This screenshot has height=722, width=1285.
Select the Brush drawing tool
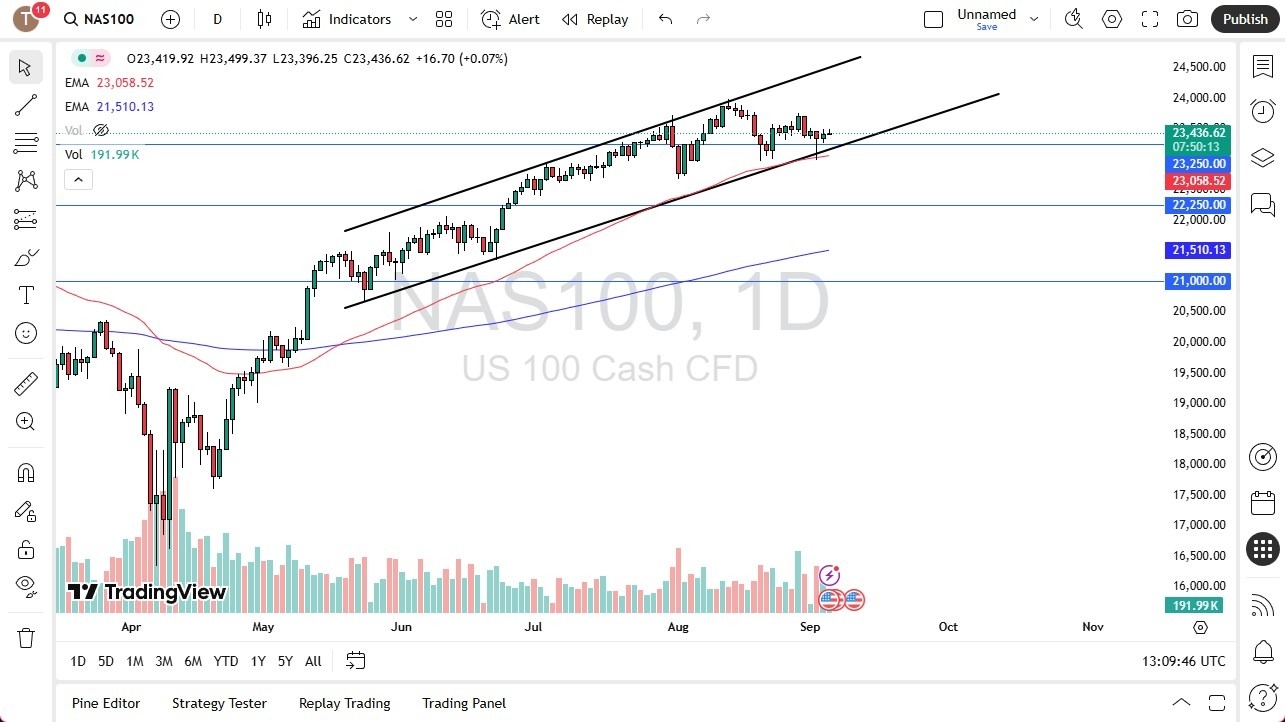click(x=25, y=257)
